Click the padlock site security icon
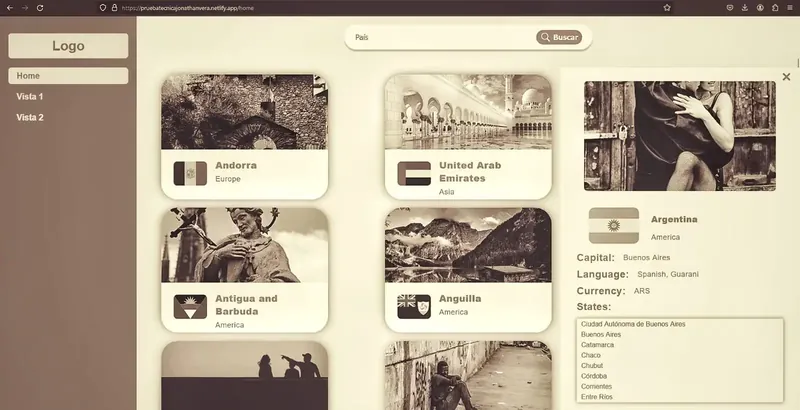 coord(114,8)
